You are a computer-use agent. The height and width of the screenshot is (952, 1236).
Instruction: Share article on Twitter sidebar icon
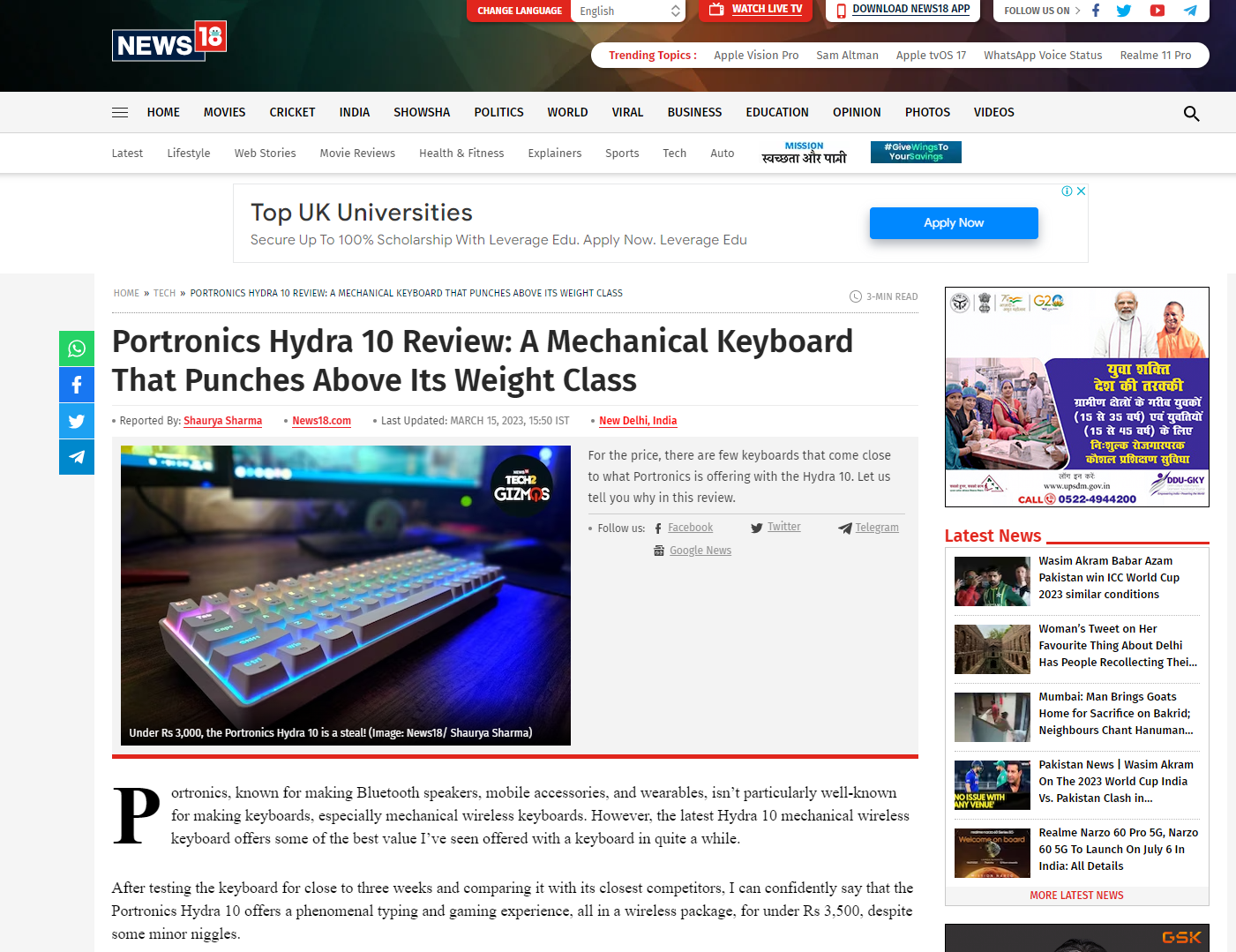[x=77, y=421]
